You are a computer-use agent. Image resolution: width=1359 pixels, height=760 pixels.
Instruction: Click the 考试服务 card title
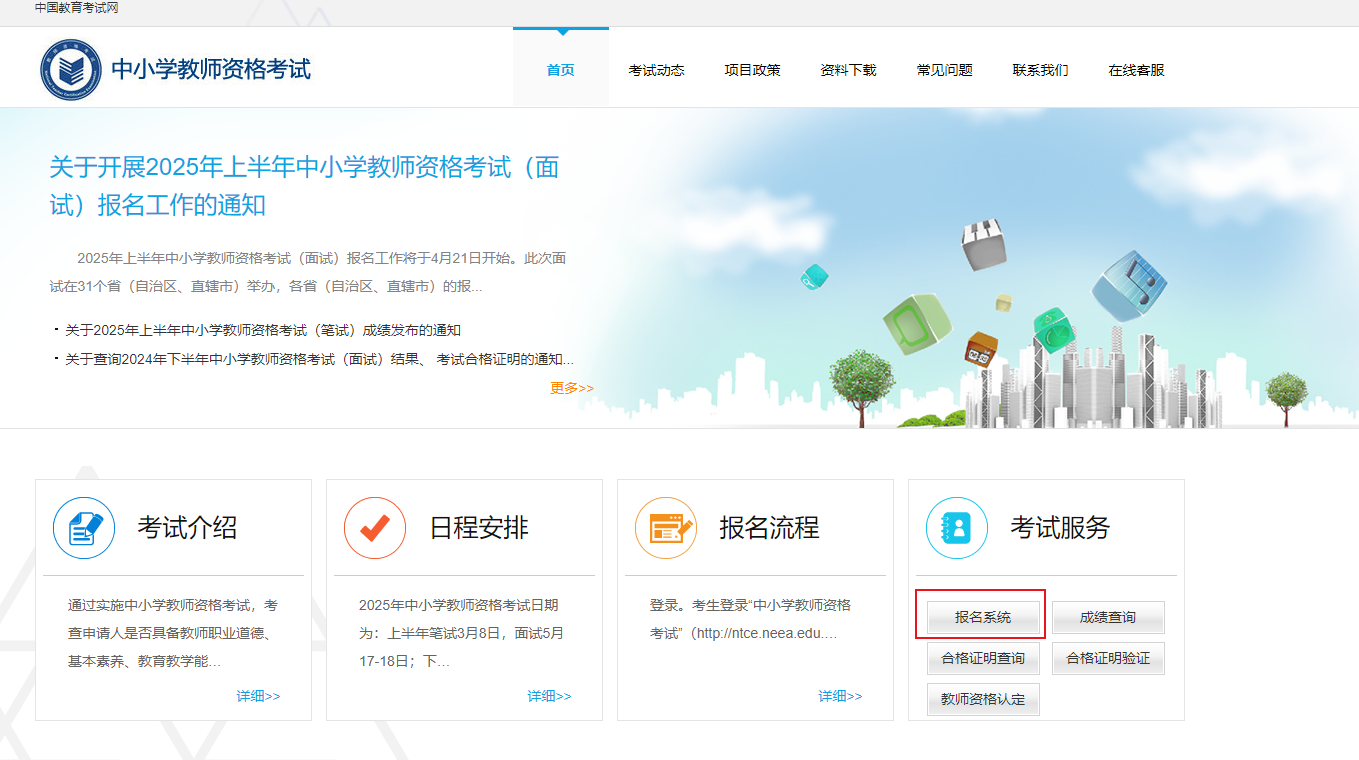(x=1060, y=528)
